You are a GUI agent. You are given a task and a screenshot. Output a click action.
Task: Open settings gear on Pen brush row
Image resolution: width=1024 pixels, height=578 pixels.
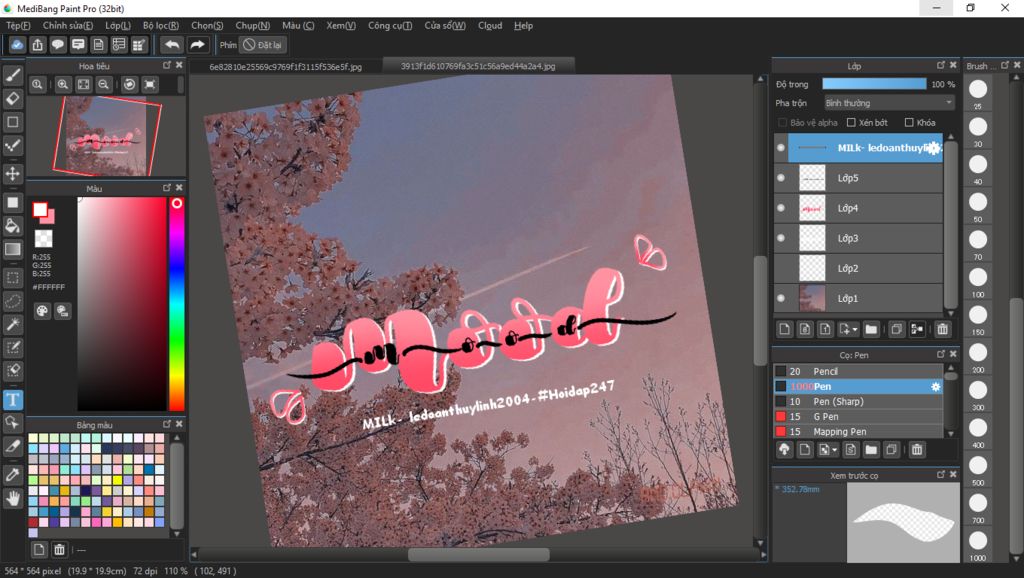tap(935, 387)
